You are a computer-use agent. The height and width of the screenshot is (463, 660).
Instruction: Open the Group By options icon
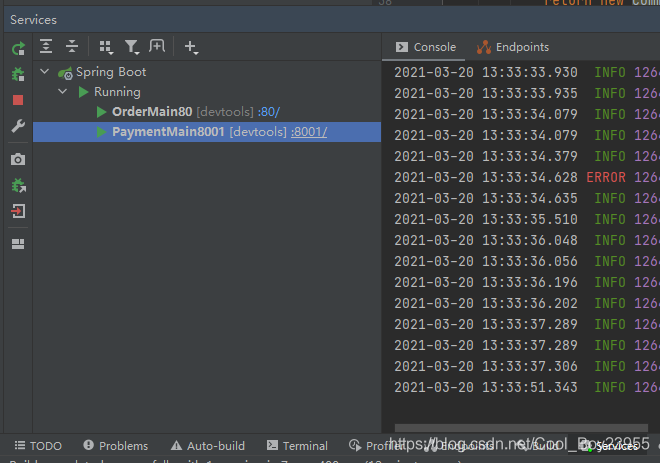pos(106,47)
